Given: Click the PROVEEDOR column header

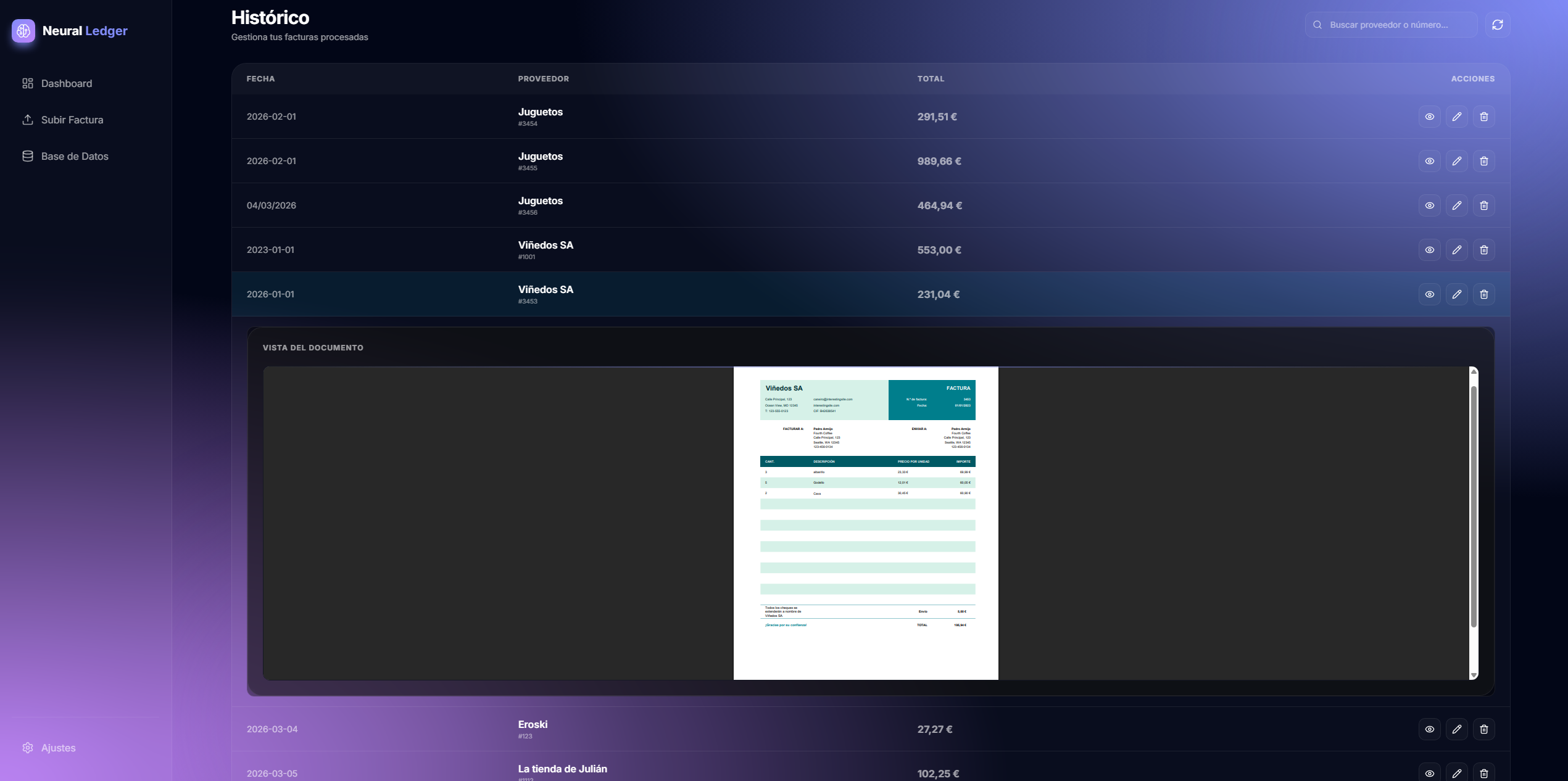Looking at the screenshot, I should 543,78.
